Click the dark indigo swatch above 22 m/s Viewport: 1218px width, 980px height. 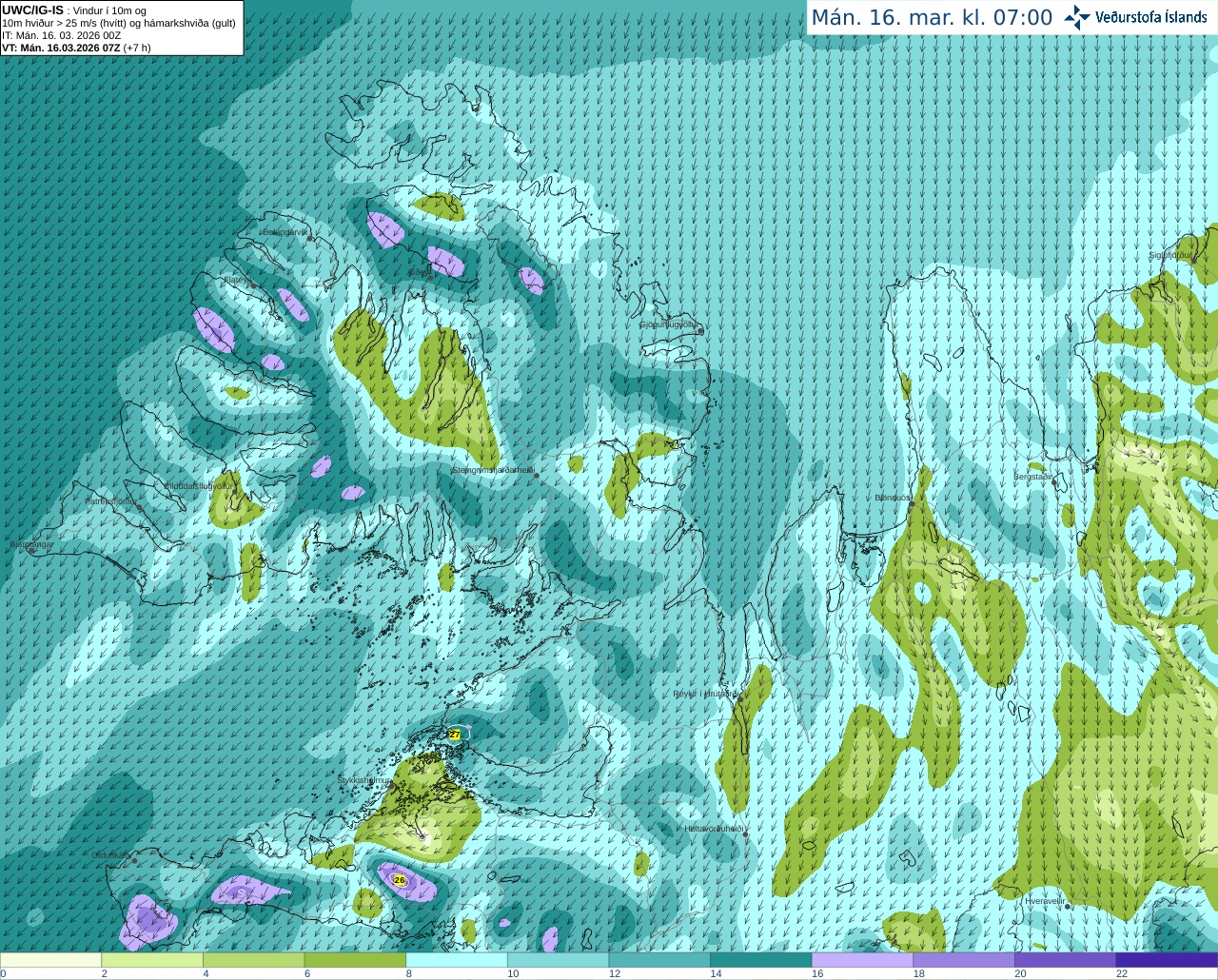point(1167,960)
